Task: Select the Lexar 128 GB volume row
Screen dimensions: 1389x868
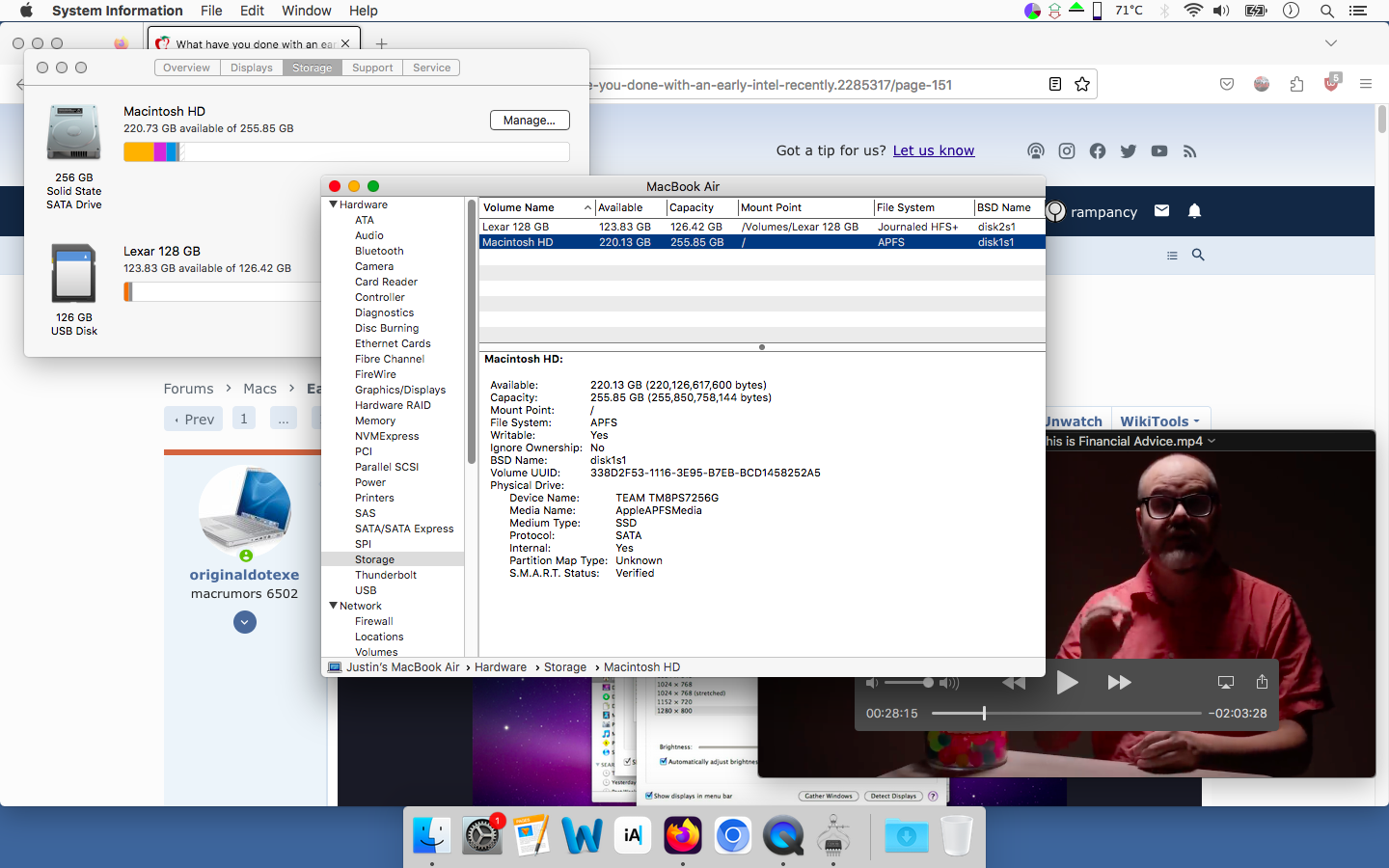Action: click(762, 227)
